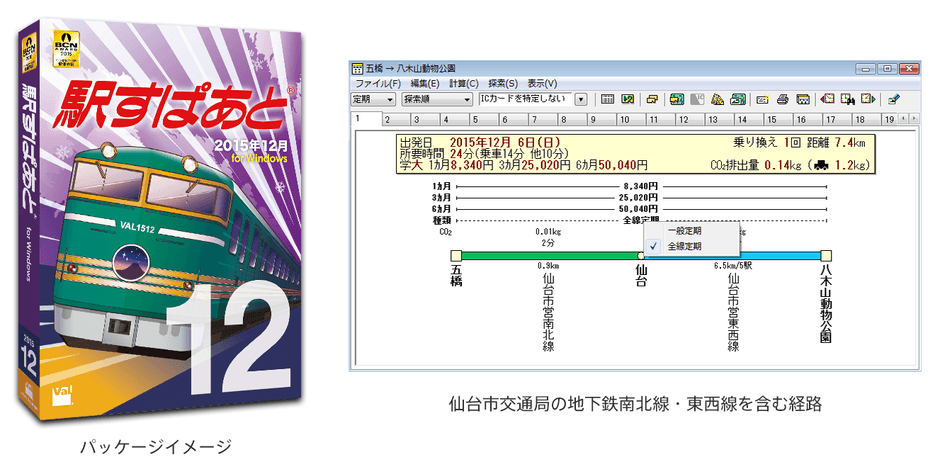940x472 pixels.
Task: Open the 探索(S) menu
Action: tap(503, 83)
